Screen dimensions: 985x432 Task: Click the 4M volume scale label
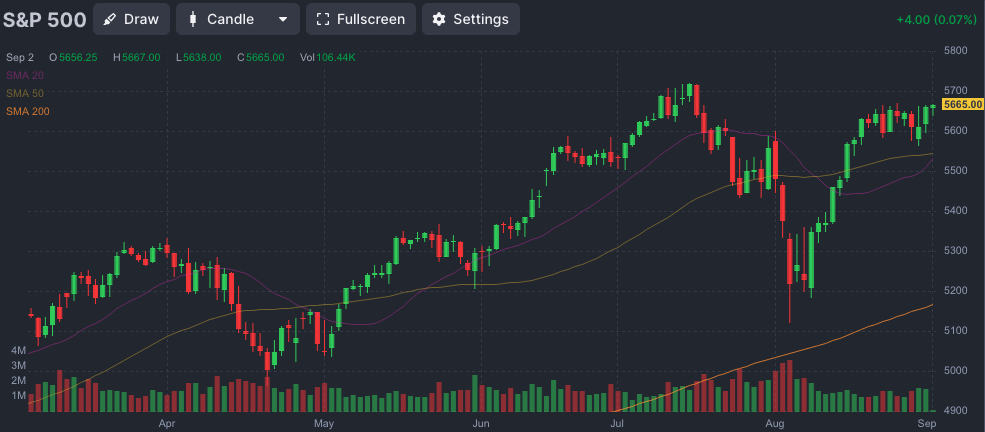coord(18,351)
